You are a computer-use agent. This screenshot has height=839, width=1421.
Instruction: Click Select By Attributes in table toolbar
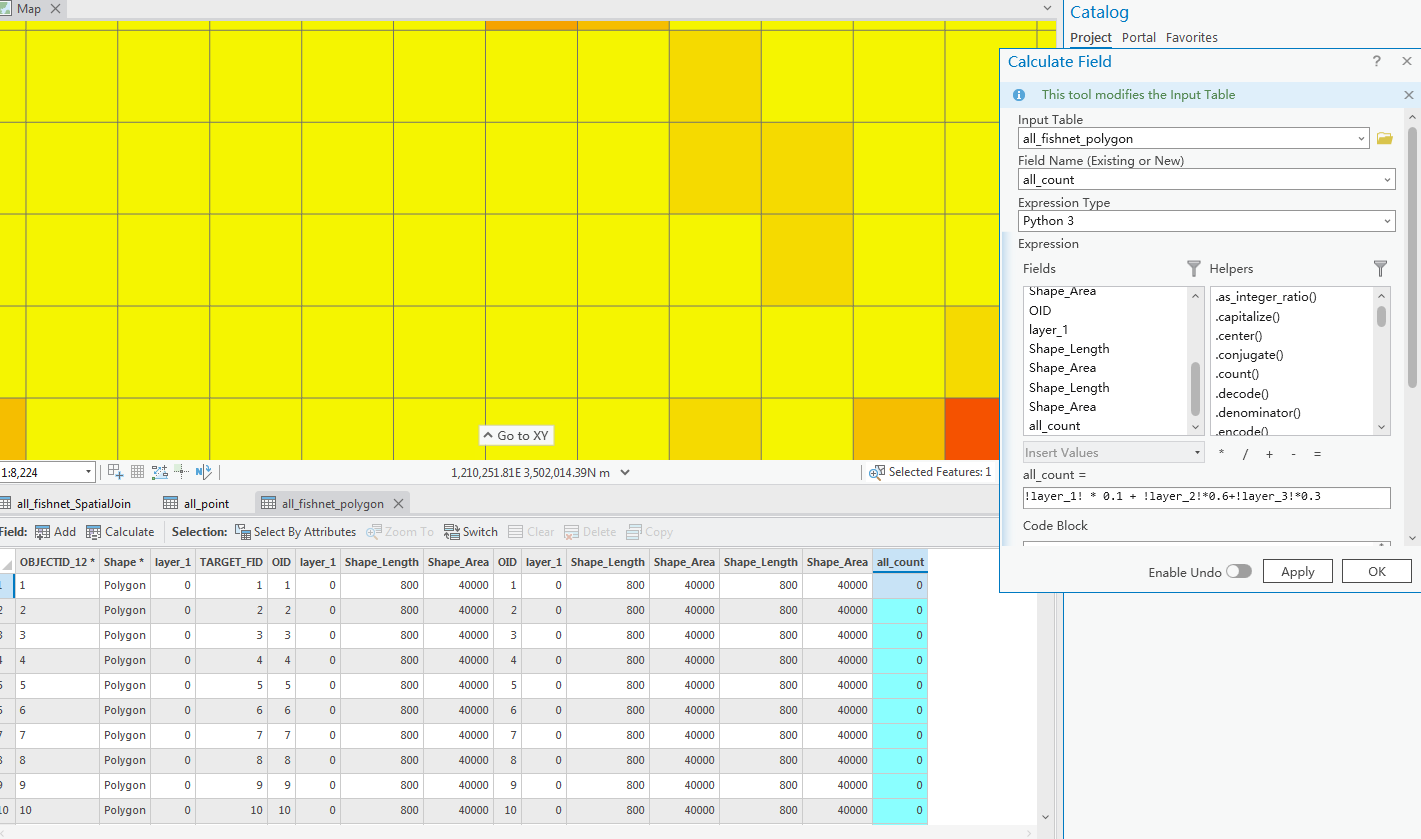[295, 532]
